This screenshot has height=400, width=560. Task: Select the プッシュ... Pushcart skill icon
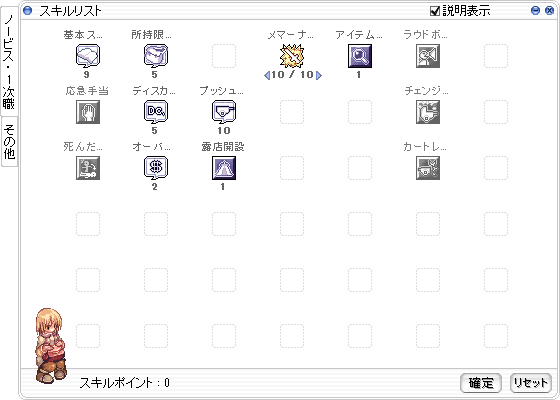(x=224, y=112)
